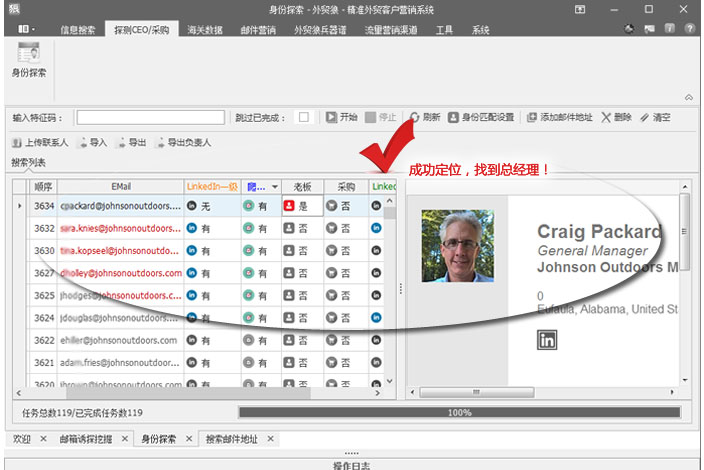
Task: Open 身份匹配设置 settings
Action: pyautogui.click(x=453, y=117)
